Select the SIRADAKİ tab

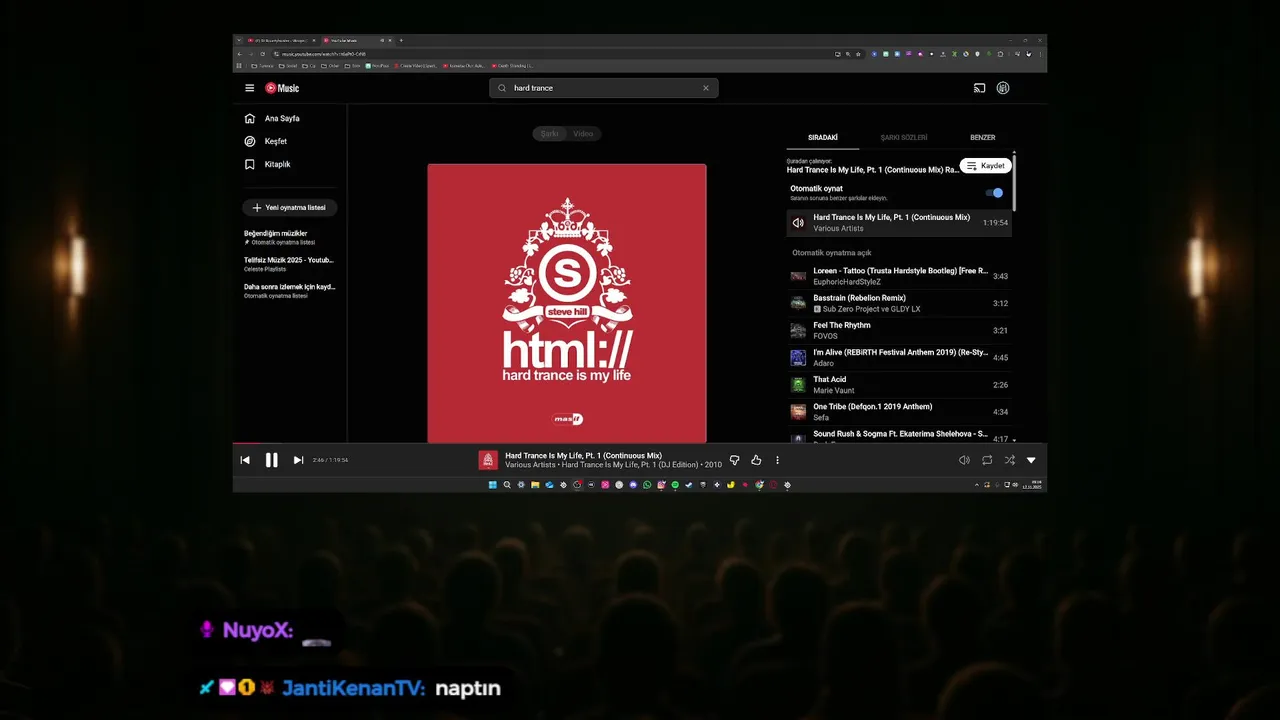tap(823, 137)
